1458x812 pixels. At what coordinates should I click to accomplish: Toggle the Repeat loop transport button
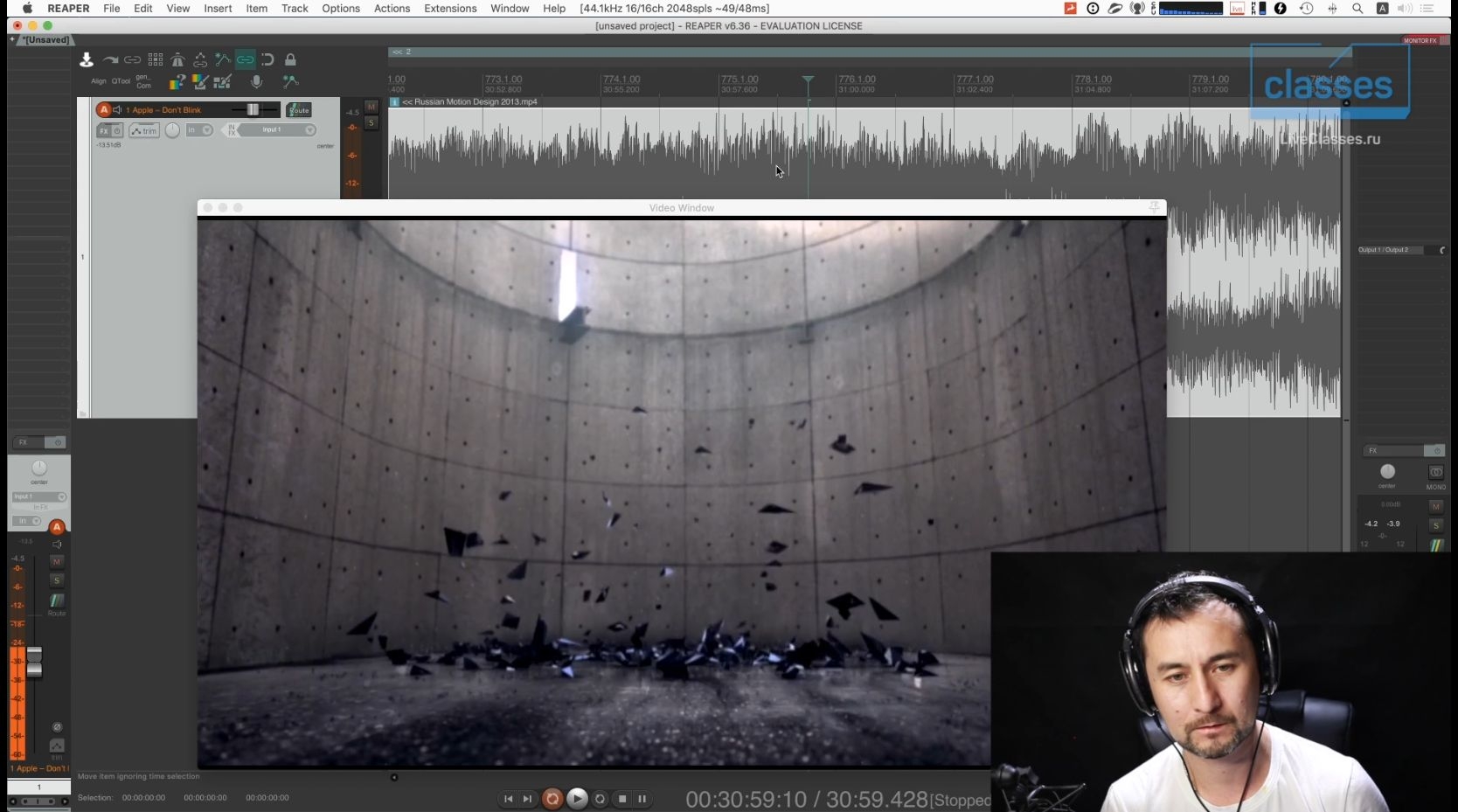click(600, 799)
